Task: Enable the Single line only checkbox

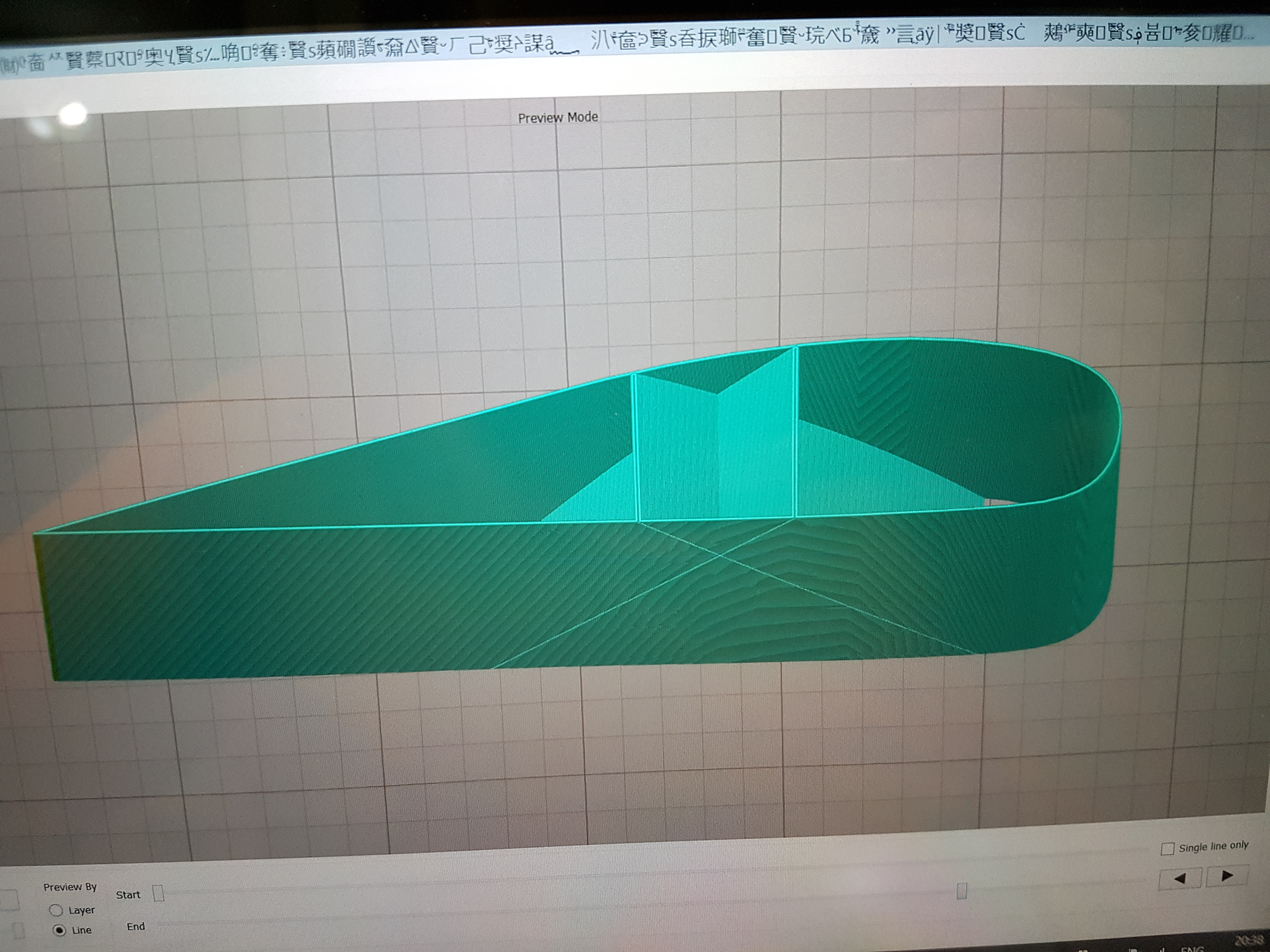Action: click(x=1167, y=849)
